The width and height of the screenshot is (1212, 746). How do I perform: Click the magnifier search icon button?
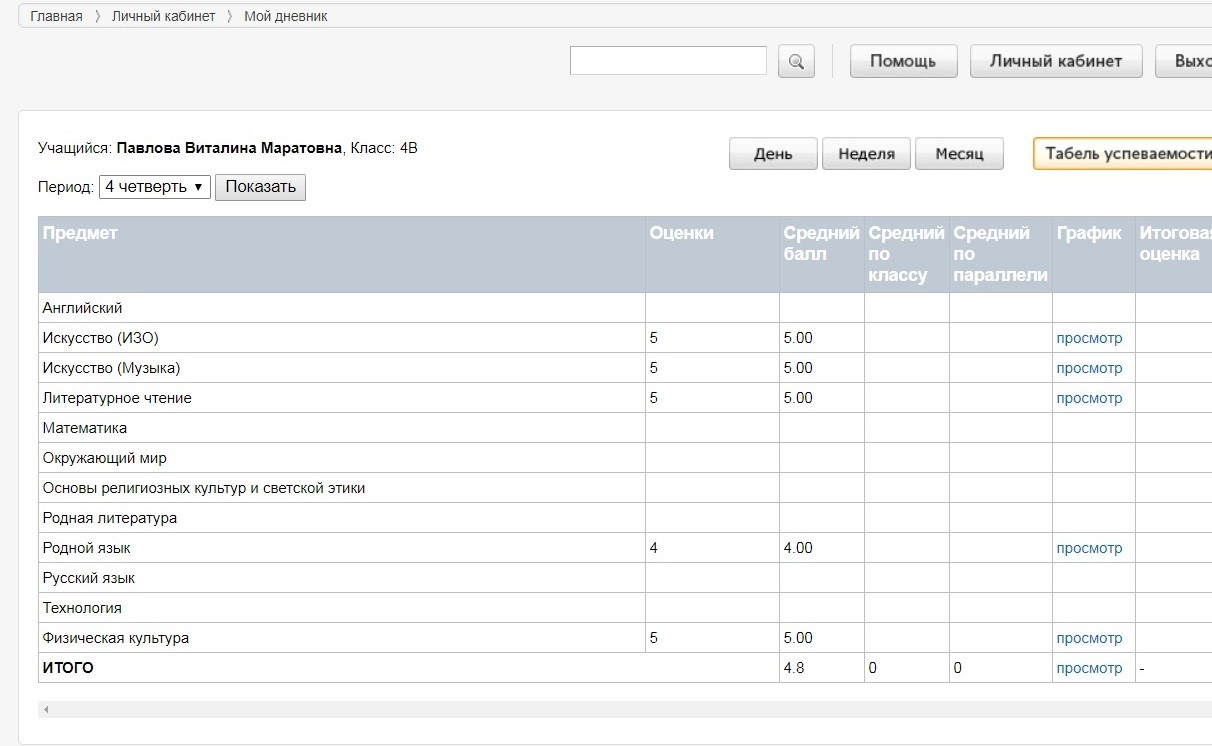click(796, 61)
